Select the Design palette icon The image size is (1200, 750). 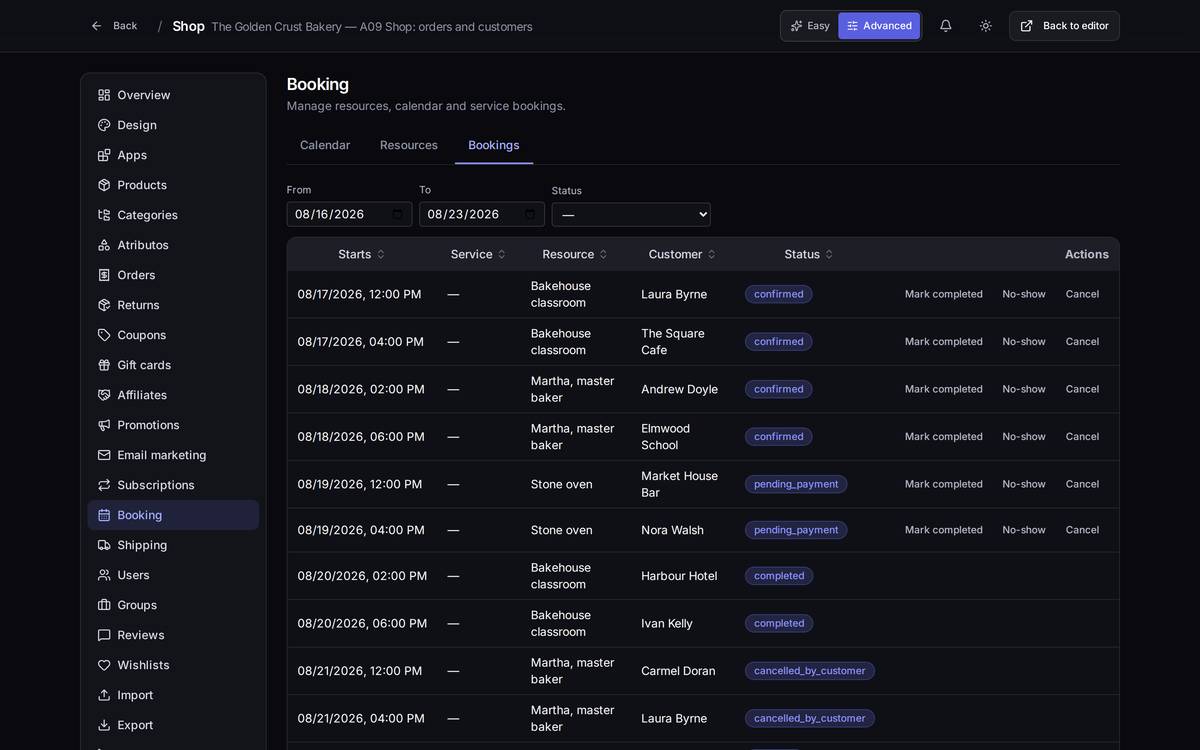[104, 125]
